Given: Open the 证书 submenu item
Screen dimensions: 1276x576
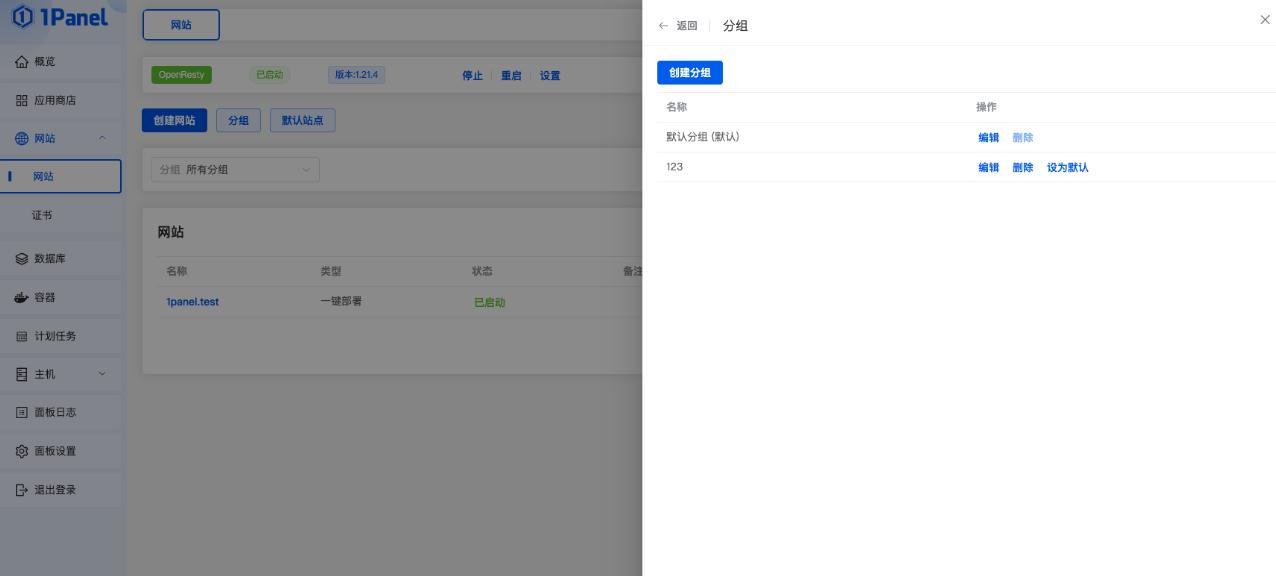Looking at the screenshot, I should click(61, 215).
